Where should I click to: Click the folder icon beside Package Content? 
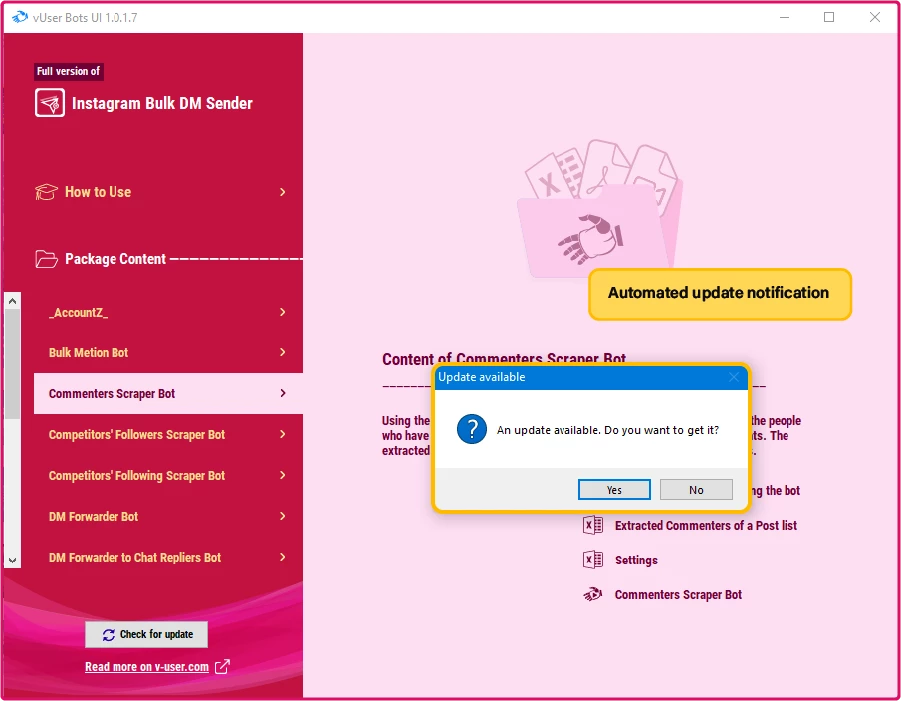(47, 259)
